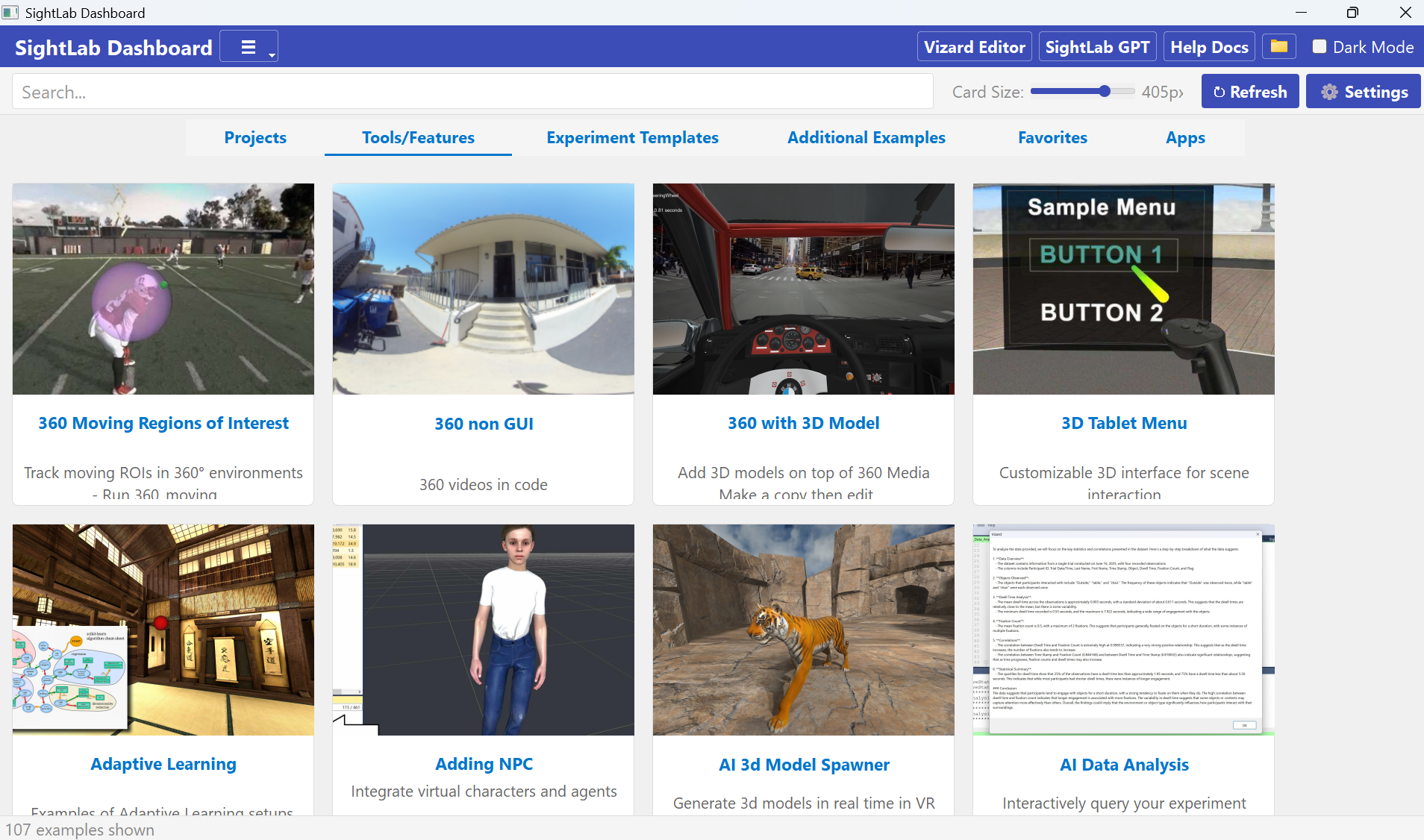Switch to the Projects tab
Screen dimensions: 1424x840
(255, 138)
